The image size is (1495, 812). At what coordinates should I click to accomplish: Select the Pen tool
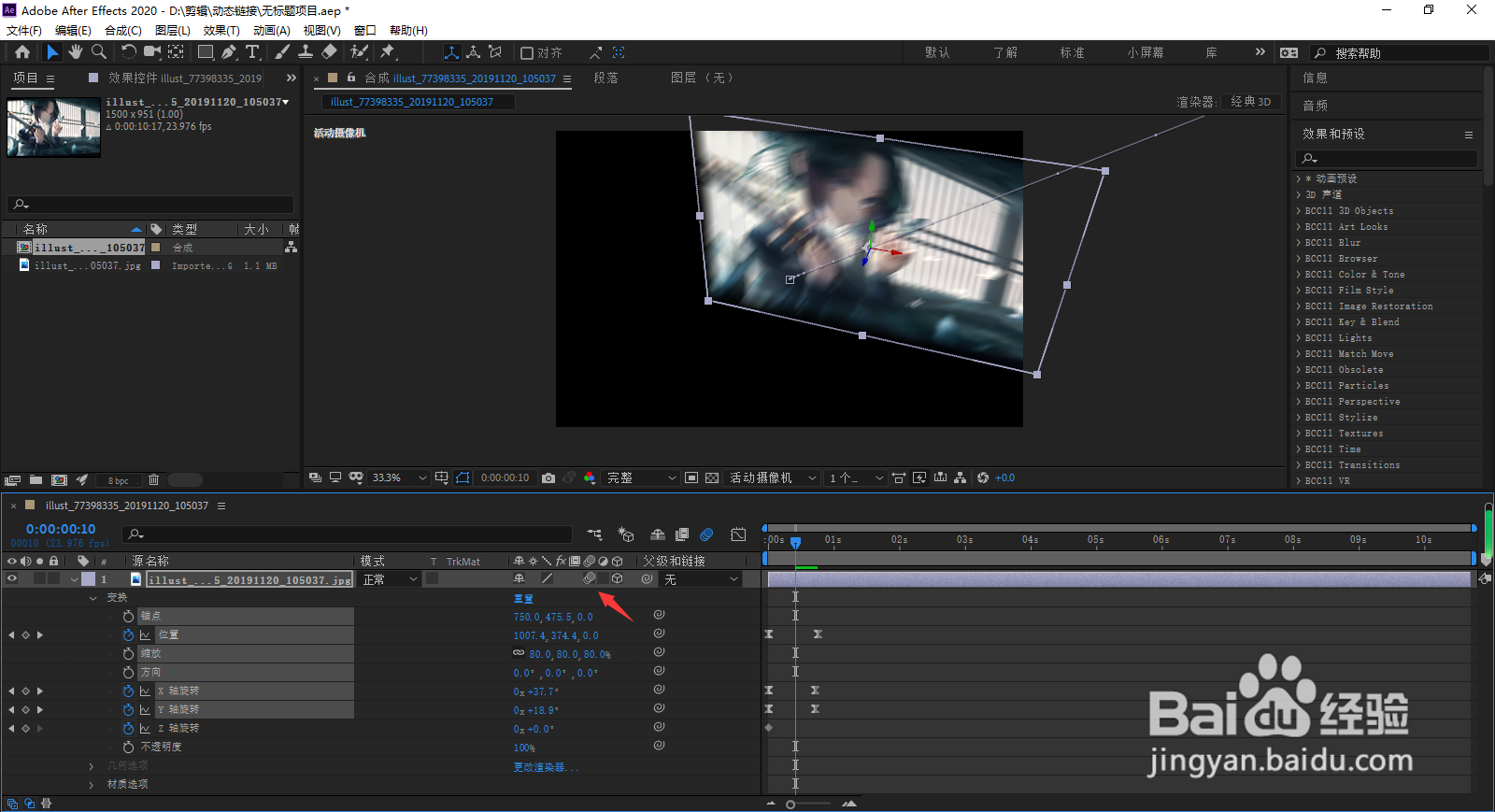tap(229, 52)
